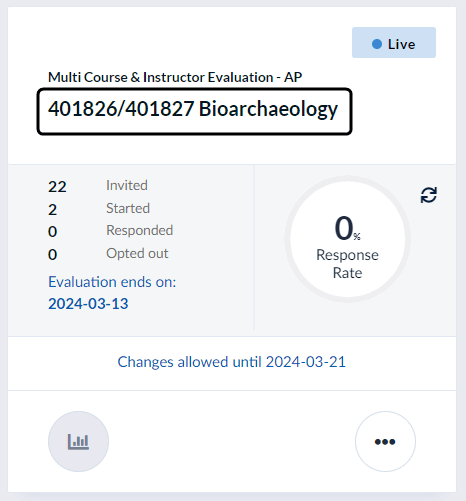Click the Opted out count value
Screen dimensions: 466x501
(53, 255)
